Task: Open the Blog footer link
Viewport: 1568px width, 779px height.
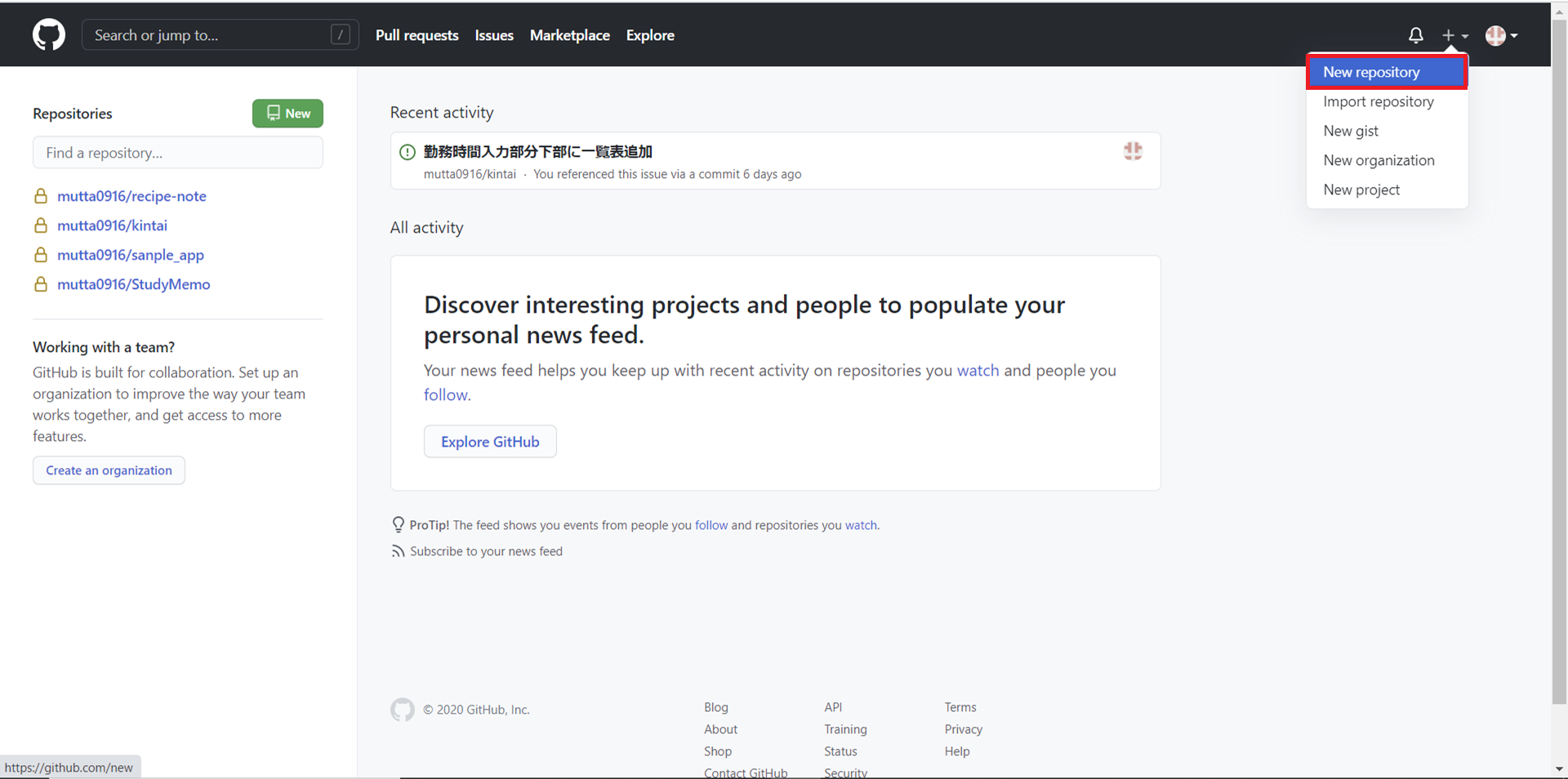Action: tap(716, 707)
